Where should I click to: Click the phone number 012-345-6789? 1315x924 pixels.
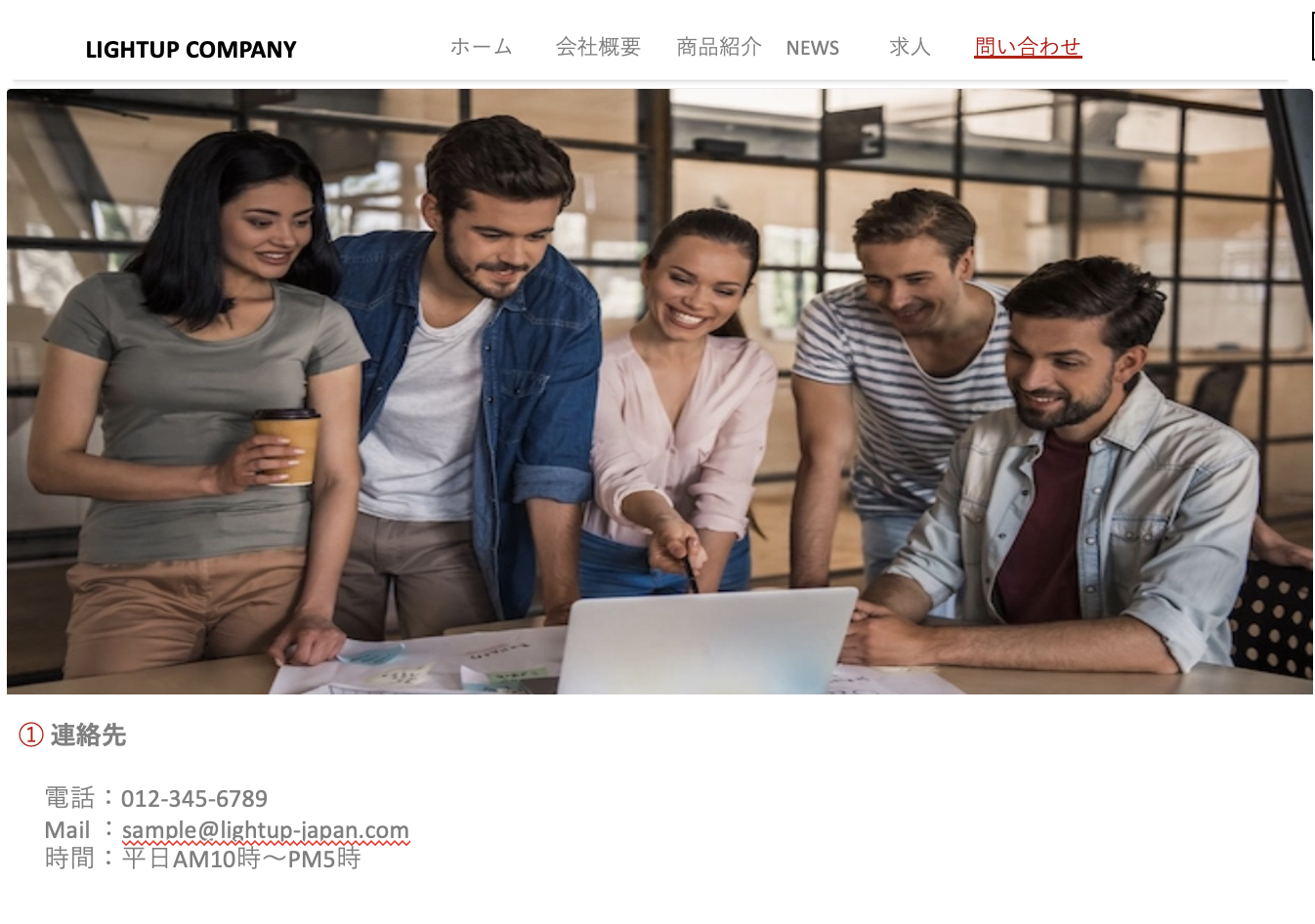[x=194, y=799]
